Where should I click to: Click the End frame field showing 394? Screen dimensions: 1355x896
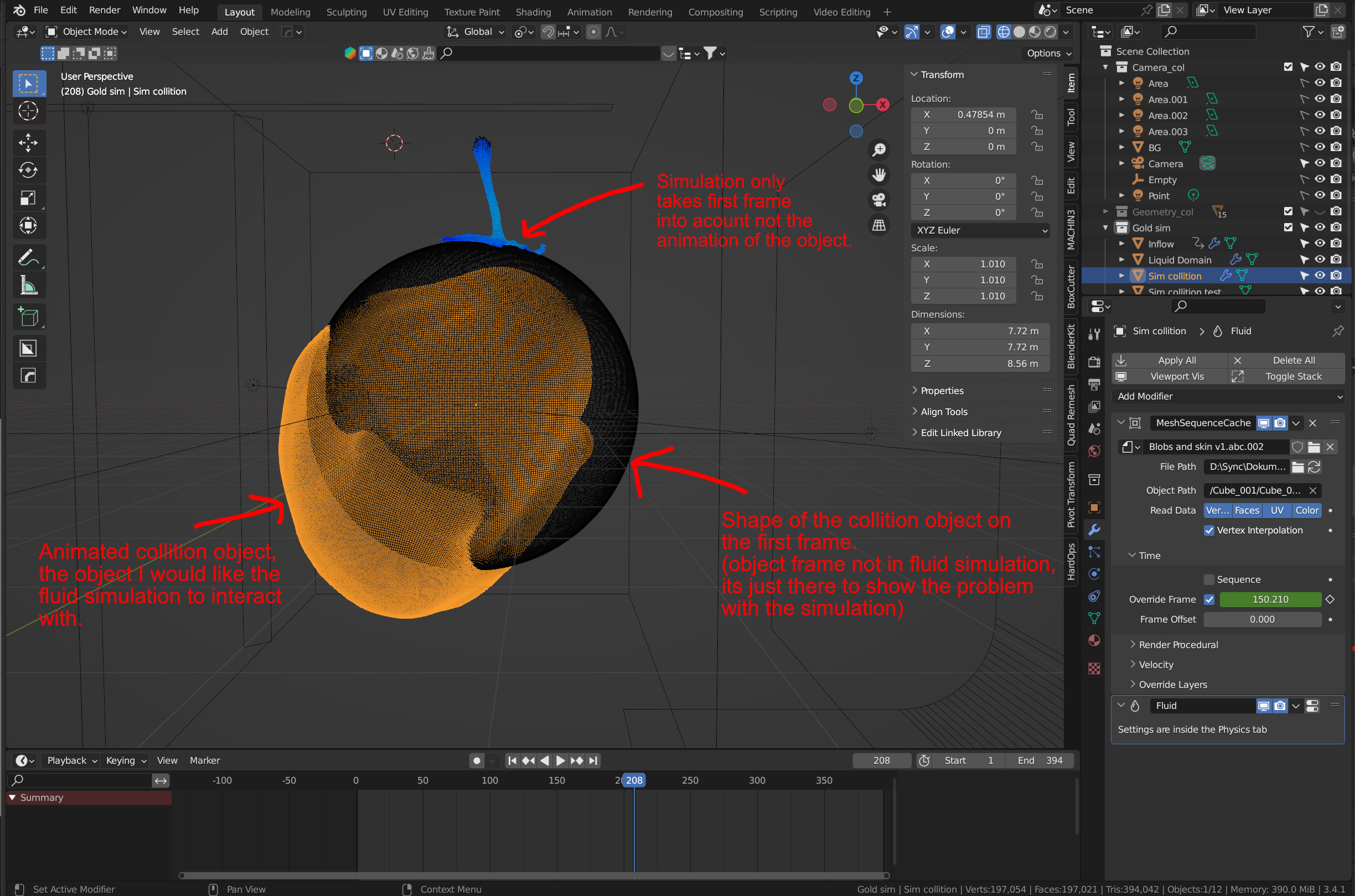coord(1039,760)
